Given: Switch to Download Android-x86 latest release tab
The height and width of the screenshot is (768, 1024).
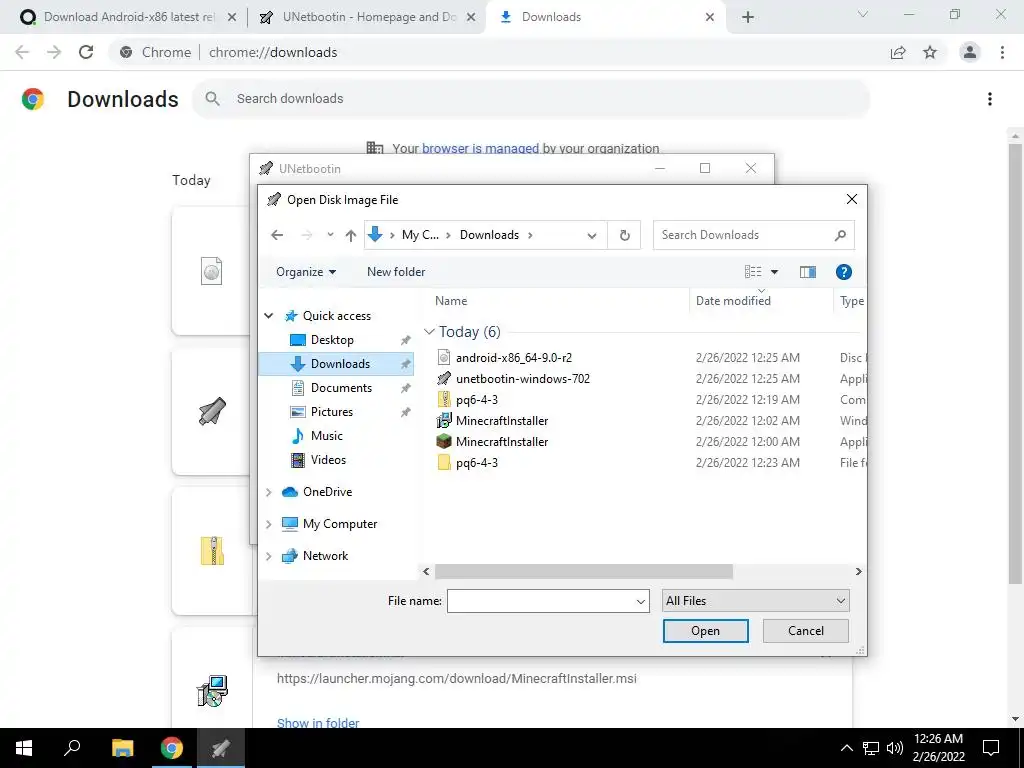Looking at the screenshot, I should pyautogui.click(x=128, y=17).
